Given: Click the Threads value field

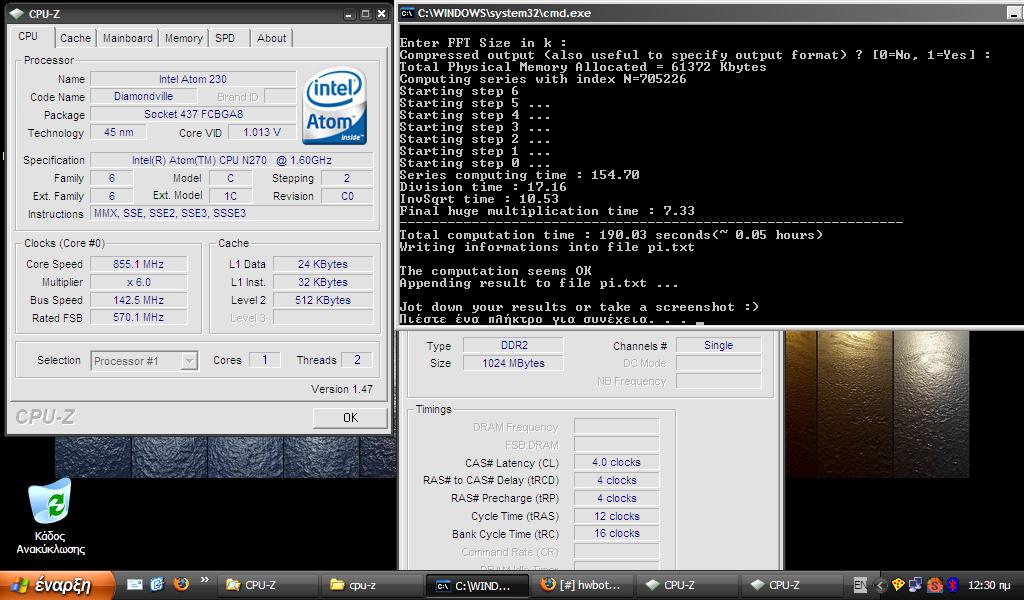Looking at the screenshot, I should point(357,360).
